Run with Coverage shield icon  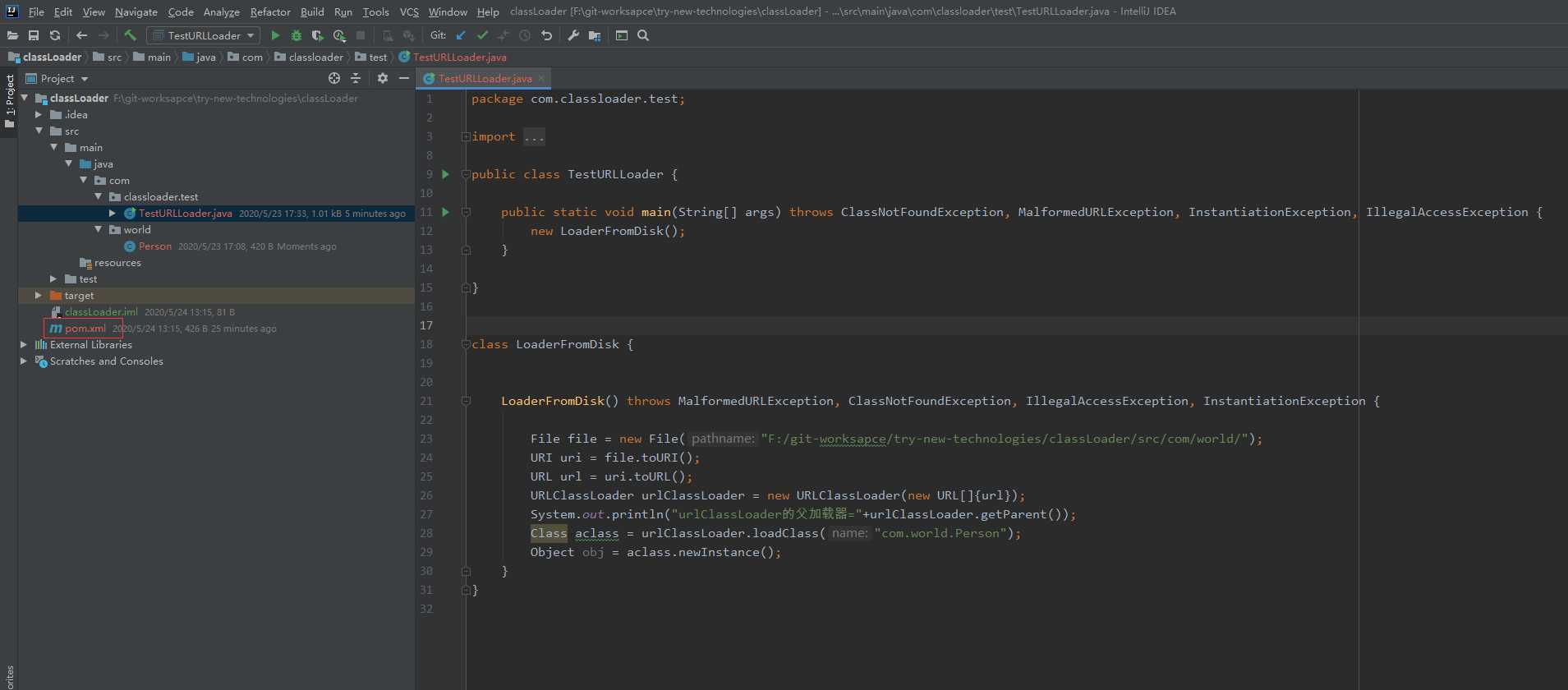click(317, 35)
